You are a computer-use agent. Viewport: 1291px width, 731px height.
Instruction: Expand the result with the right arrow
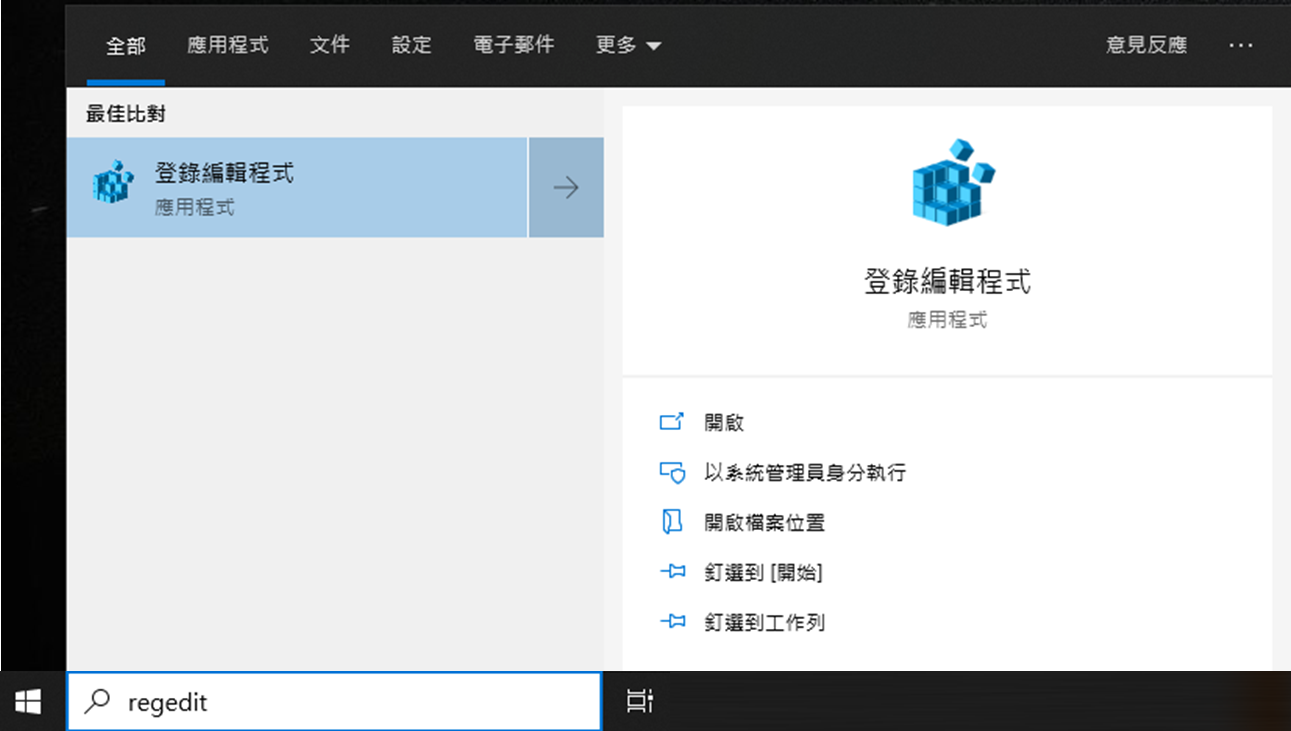click(x=566, y=188)
